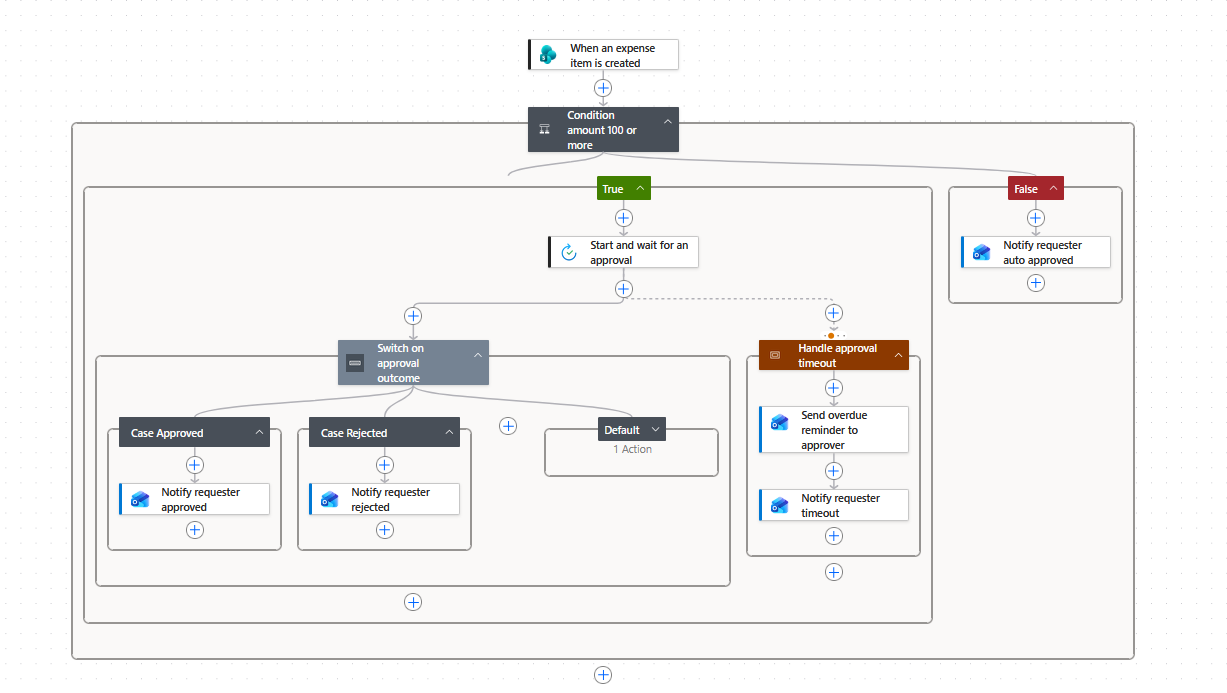Screen dimensions: 1227x693
Task: Add step at the very bottom below Condition block
Action: (x=603, y=675)
